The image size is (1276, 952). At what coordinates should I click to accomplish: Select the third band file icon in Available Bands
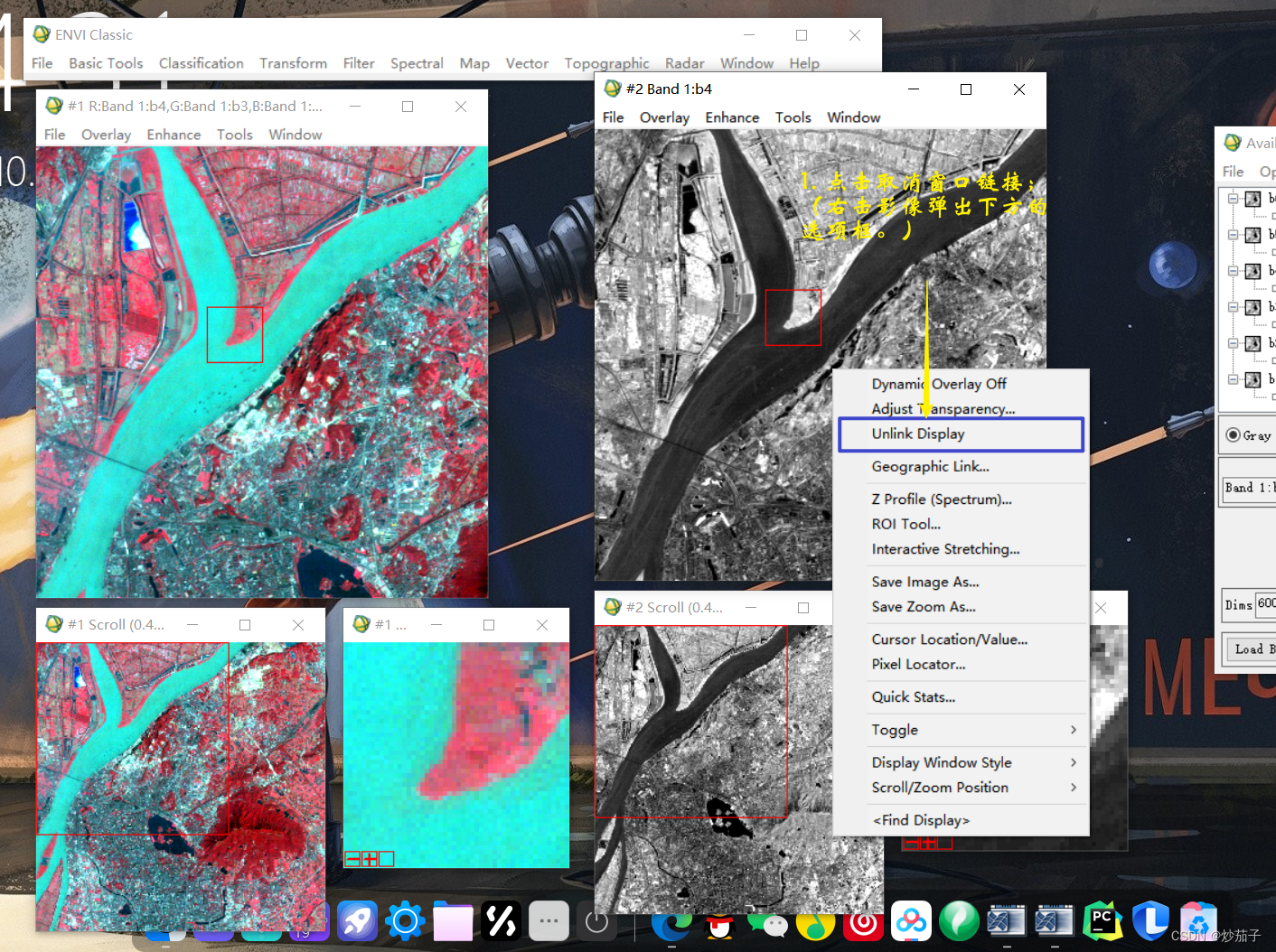[1253, 271]
